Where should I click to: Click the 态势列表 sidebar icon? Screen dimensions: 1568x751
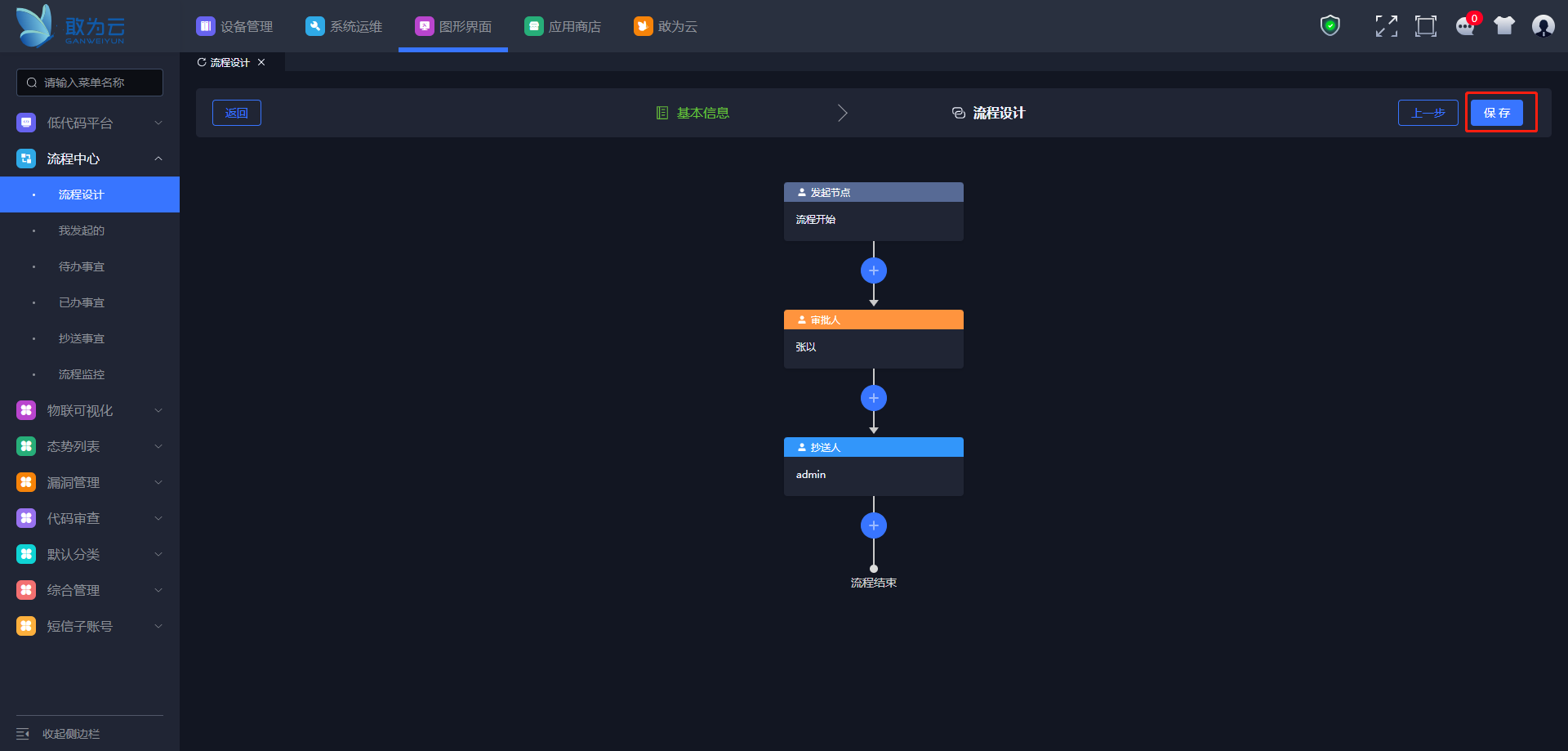tap(26, 446)
